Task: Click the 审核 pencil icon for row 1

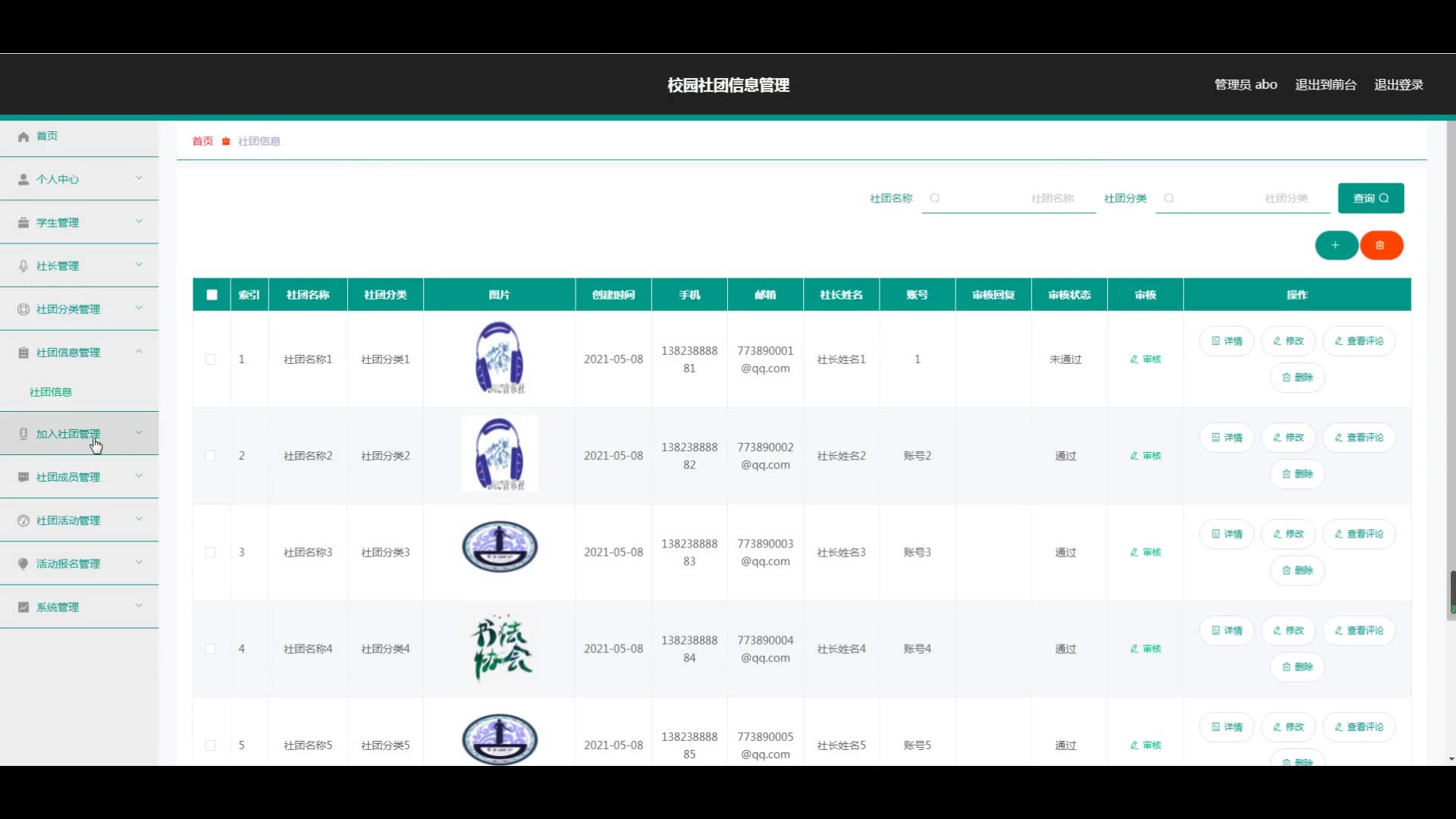Action: coord(1134,359)
